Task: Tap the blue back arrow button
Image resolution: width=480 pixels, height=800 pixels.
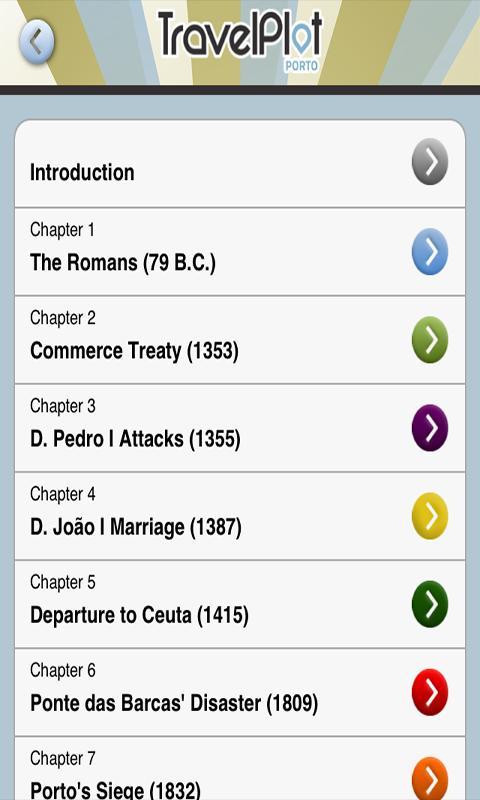Action: click(x=37, y=42)
